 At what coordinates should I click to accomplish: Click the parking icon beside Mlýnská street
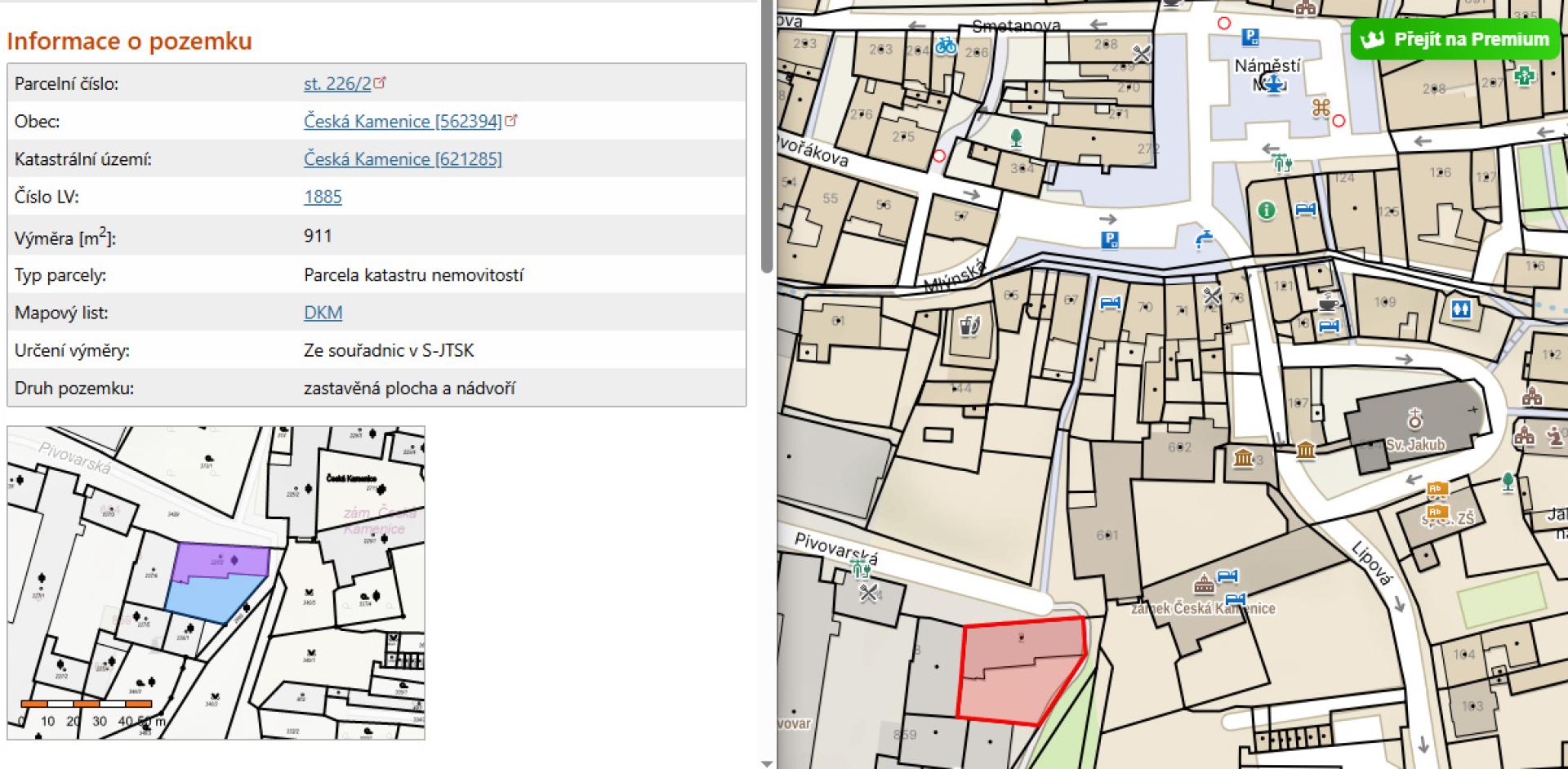click(1109, 239)
